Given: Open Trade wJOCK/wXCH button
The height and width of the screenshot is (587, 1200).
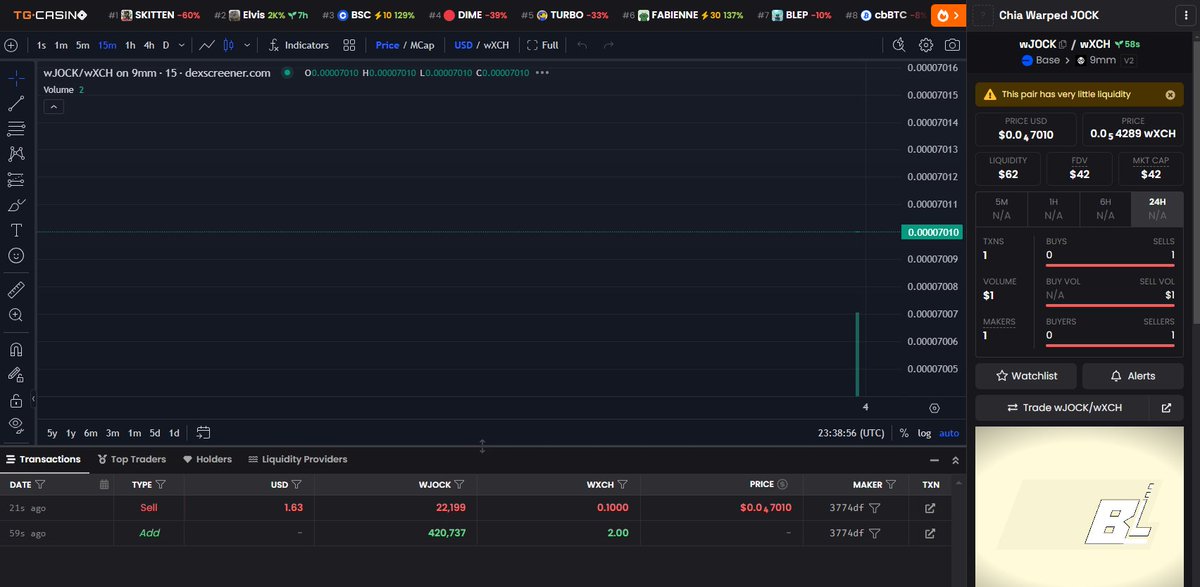Looking at the screenshot, I should [x=1064, y=408].
